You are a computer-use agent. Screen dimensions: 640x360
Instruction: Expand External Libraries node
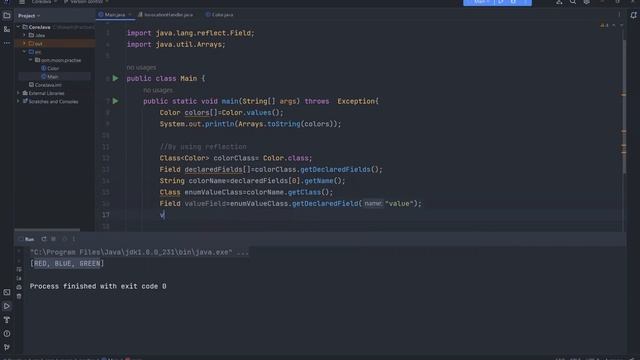click(18, 93)
